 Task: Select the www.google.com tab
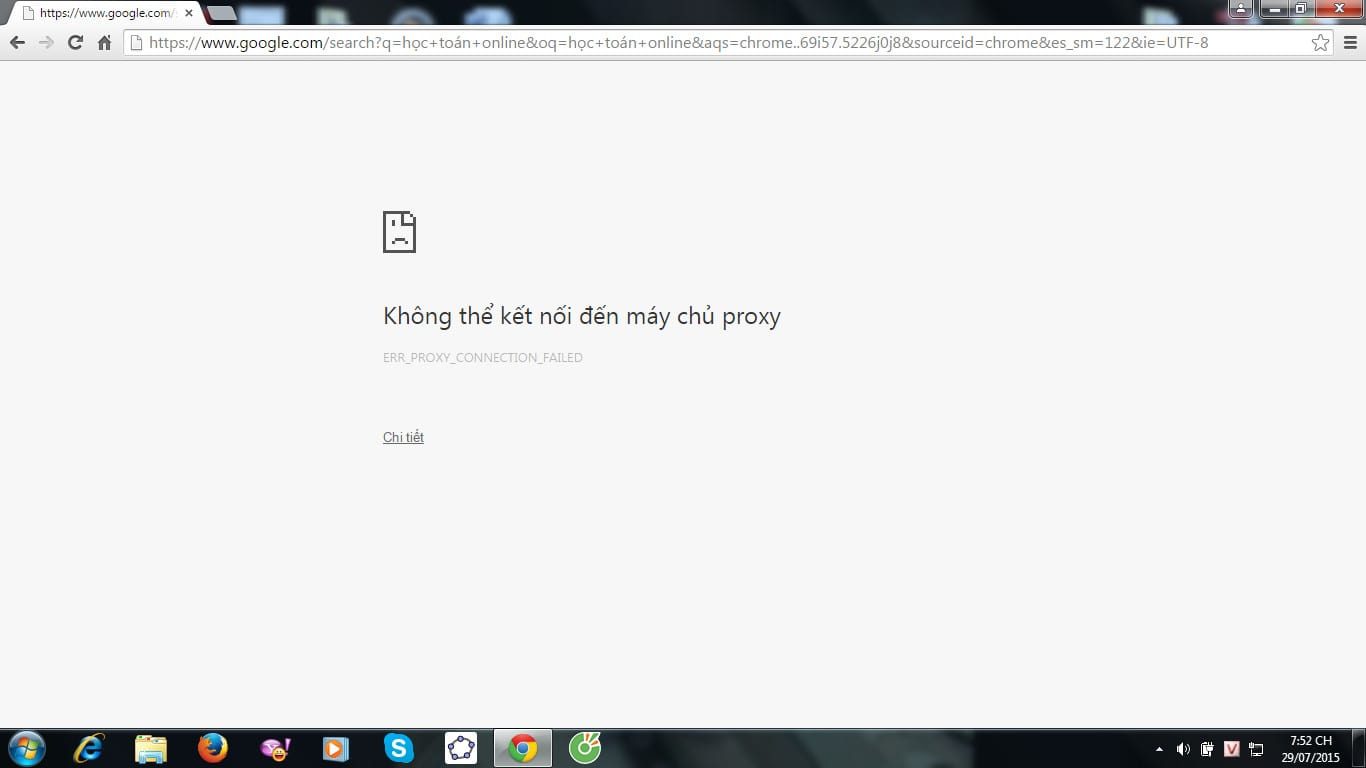(100, 13)
